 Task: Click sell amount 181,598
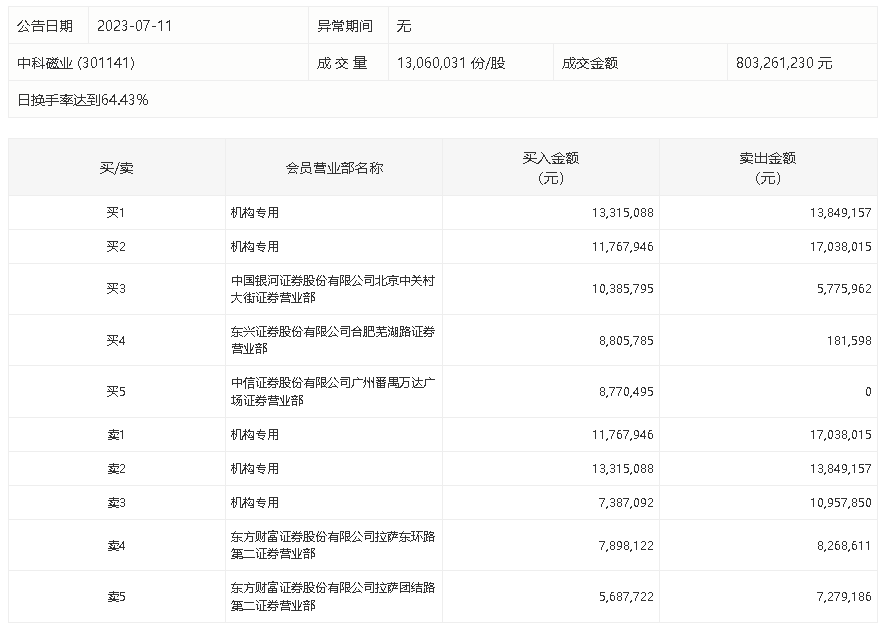(x=849, y=341)
